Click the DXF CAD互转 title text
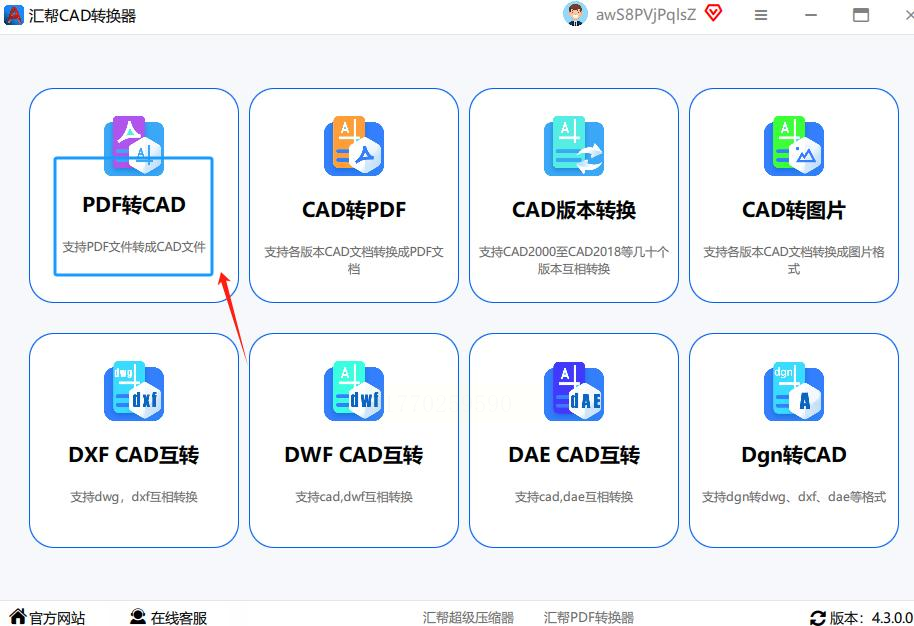The height and width of the screenshot is (626, 914). click(x=133, y=455)
